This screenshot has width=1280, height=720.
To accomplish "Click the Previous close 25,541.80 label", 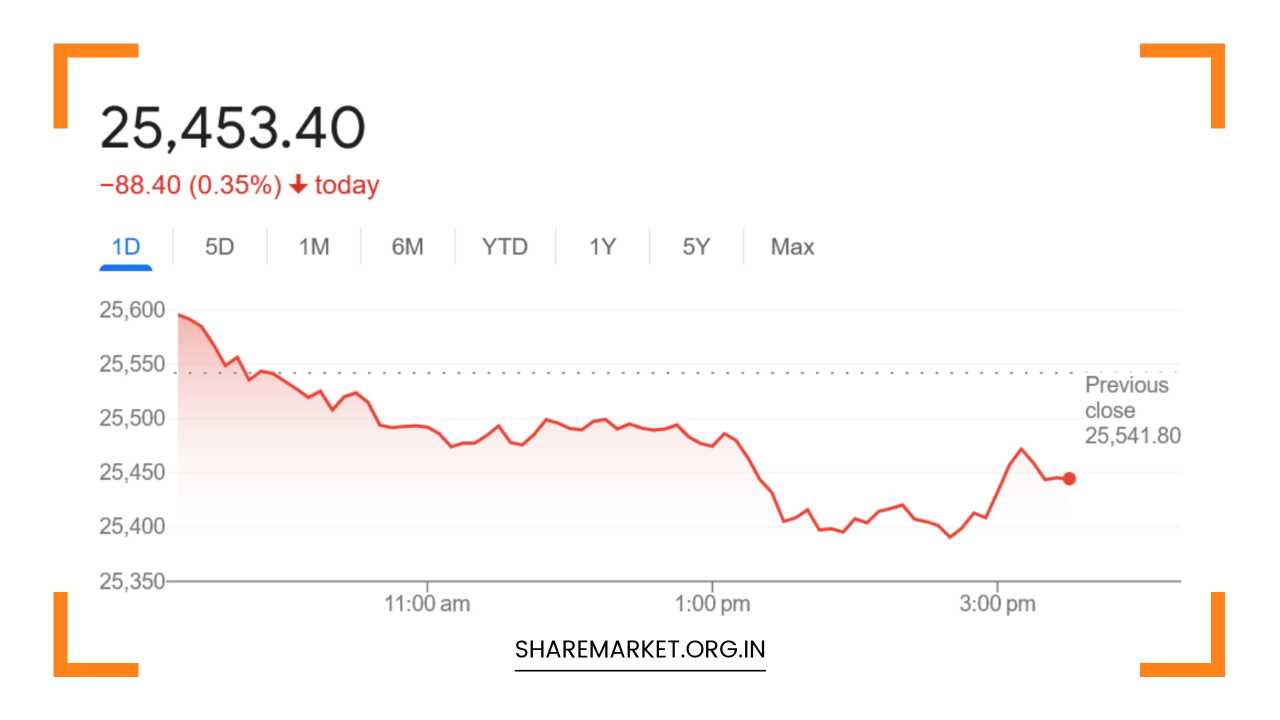I will pyautogui.click(x=1129, y=410).
